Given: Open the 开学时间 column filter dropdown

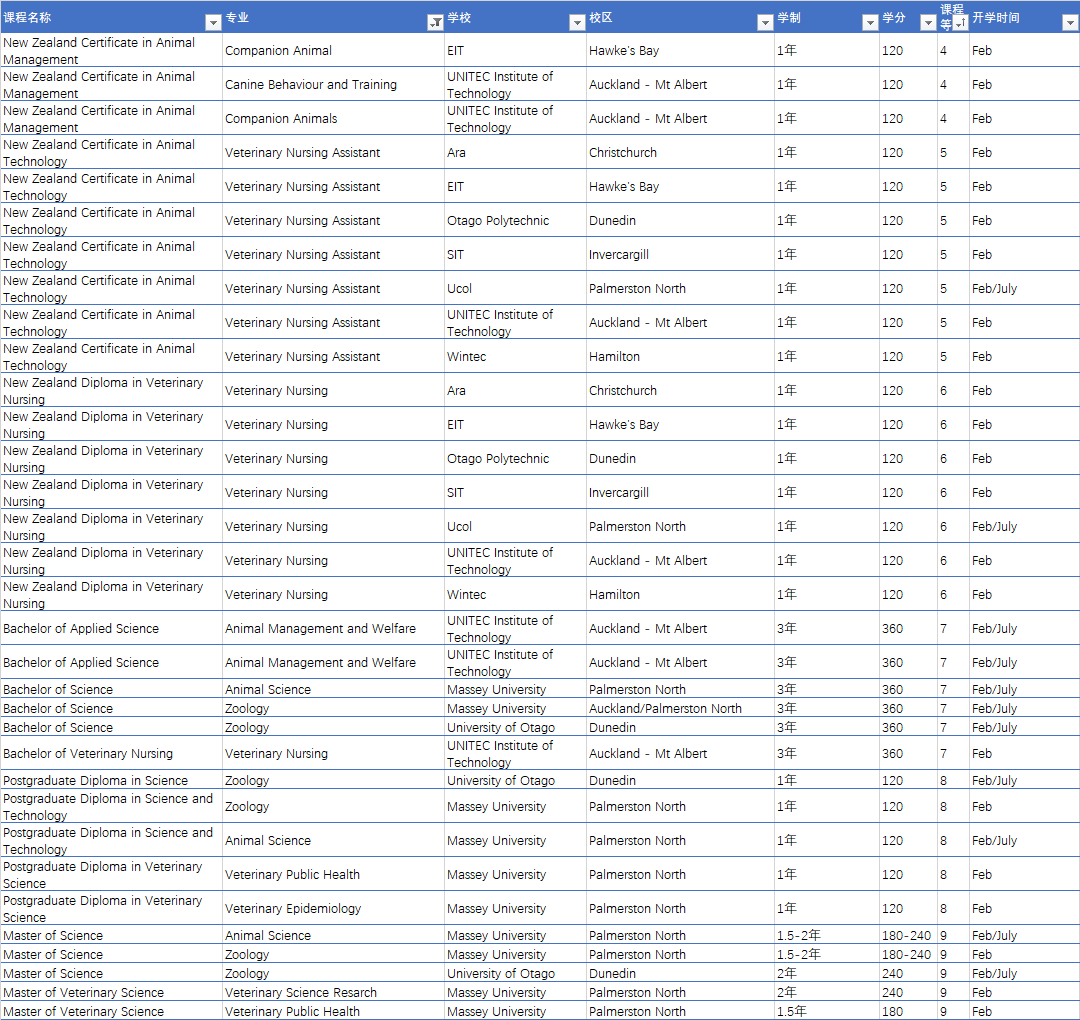Looking at the screenshot, I should (1070, 23).
